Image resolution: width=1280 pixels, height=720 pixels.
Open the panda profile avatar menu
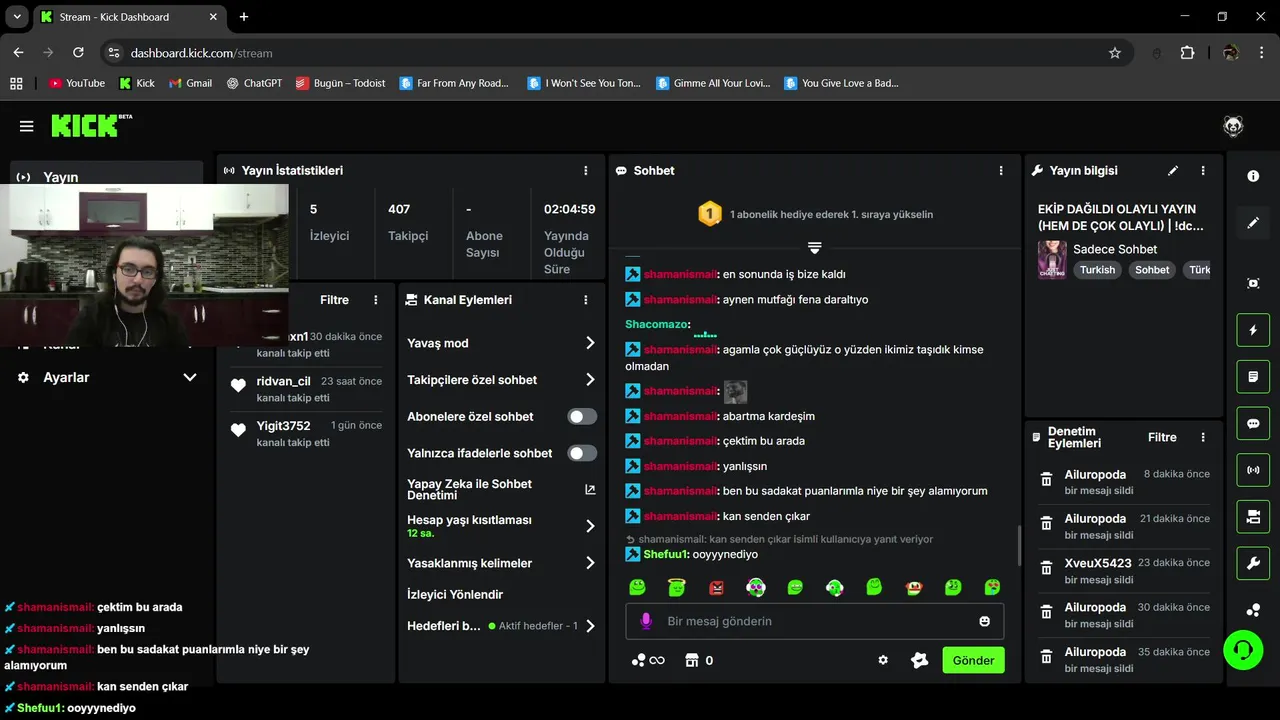(x=1233, y=126)
